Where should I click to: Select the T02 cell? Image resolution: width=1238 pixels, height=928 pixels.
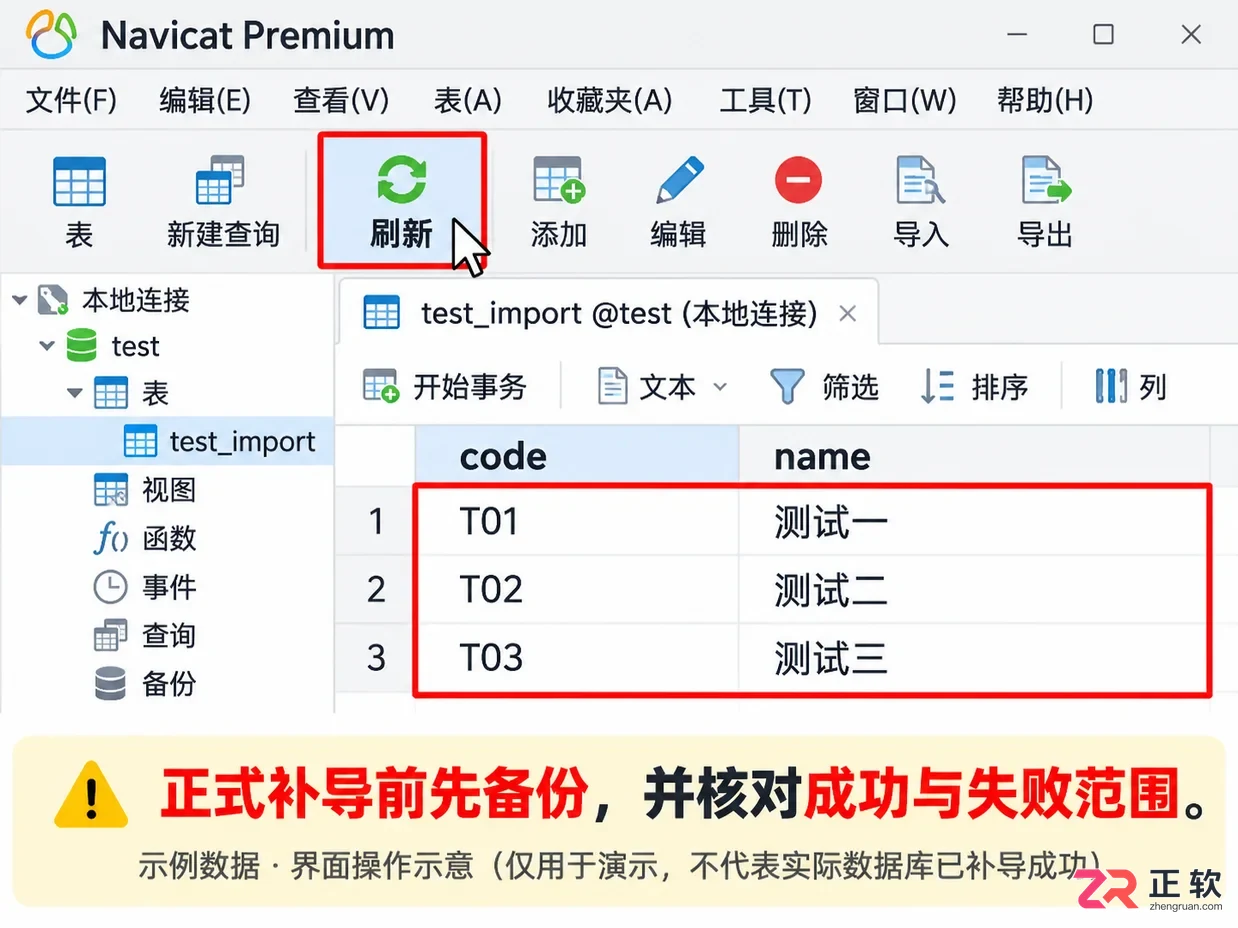(577, 589)
